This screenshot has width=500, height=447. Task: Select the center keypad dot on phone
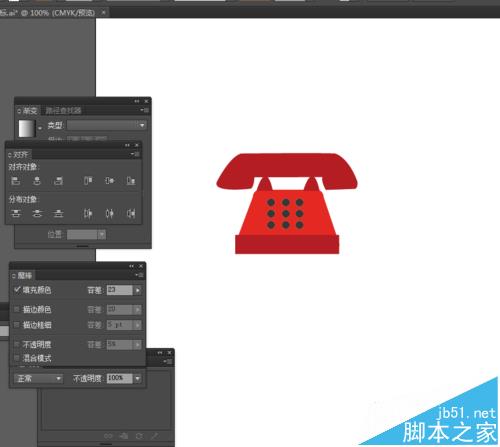[x=286, y=214]
